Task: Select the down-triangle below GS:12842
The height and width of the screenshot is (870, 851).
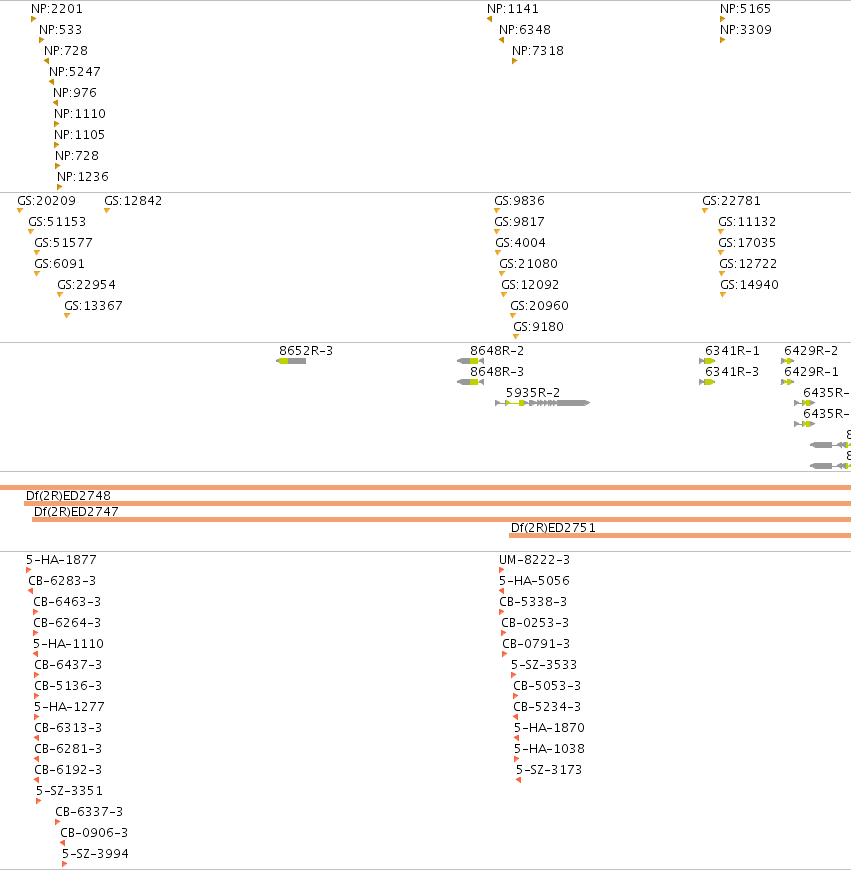Action: (x=107, y=211)
